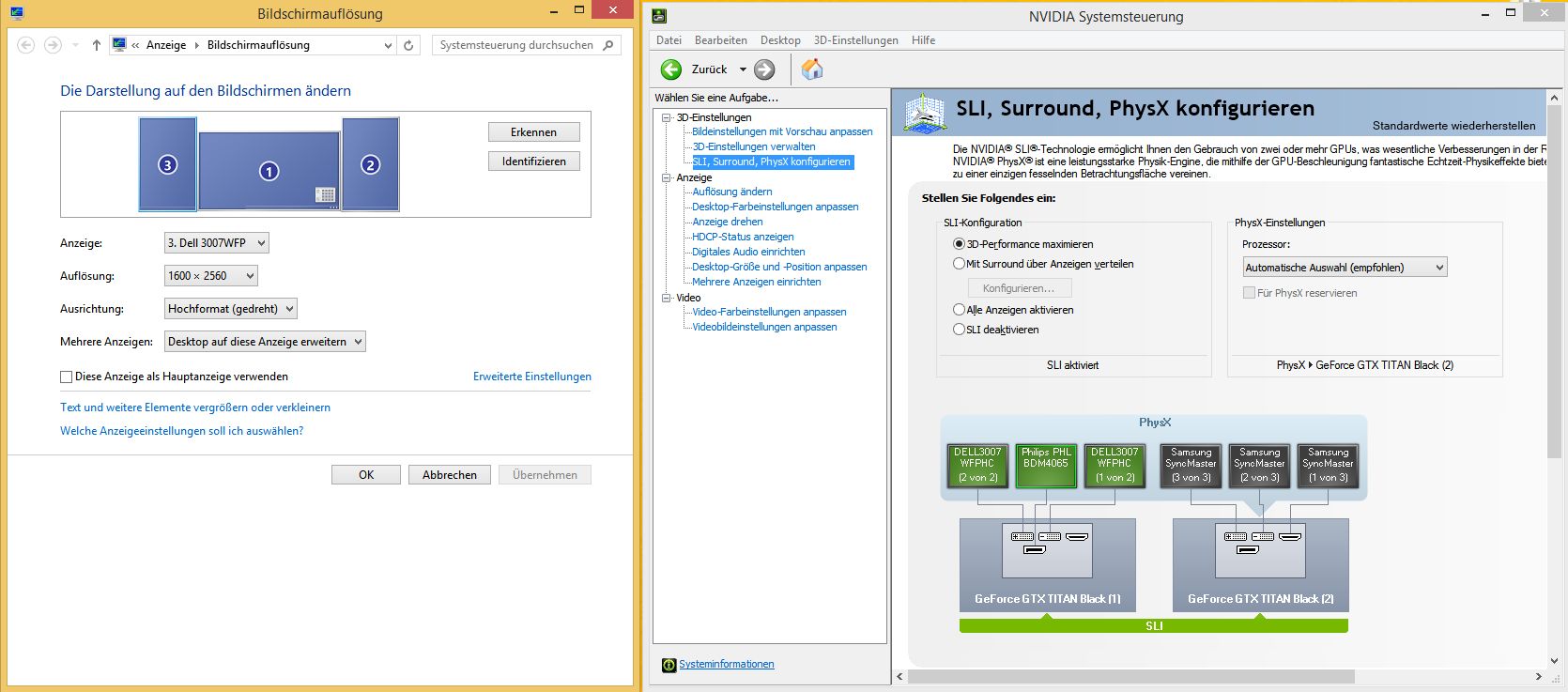Click the NVIDIA vertical scrollbar down arrow
This screenshot has width=1568, height=692.
pyautogui.click(x=1555, y=661)
